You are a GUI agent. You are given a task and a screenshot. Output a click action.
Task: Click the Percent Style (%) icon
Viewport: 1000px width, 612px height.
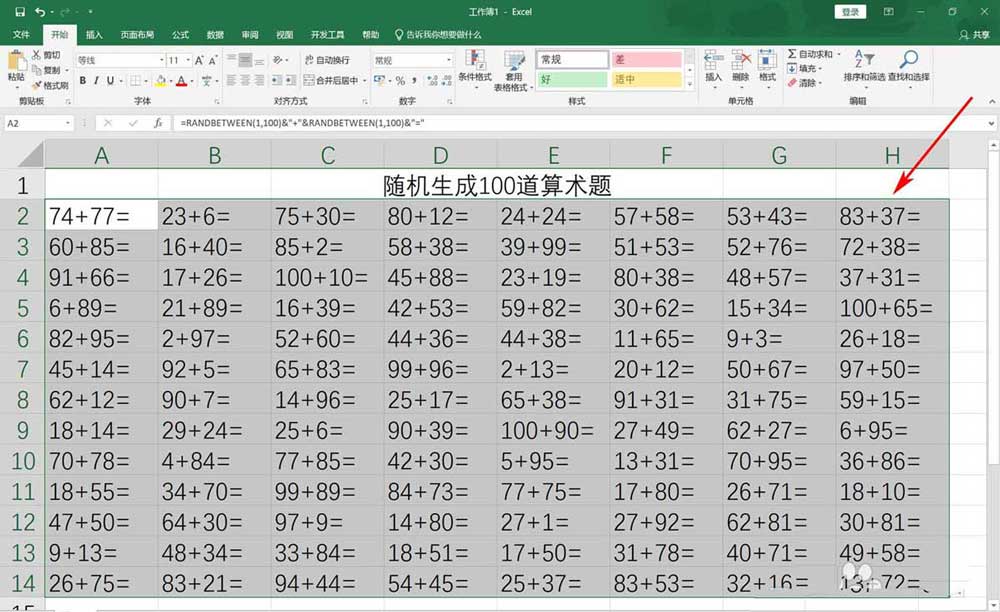coord(399,80)
